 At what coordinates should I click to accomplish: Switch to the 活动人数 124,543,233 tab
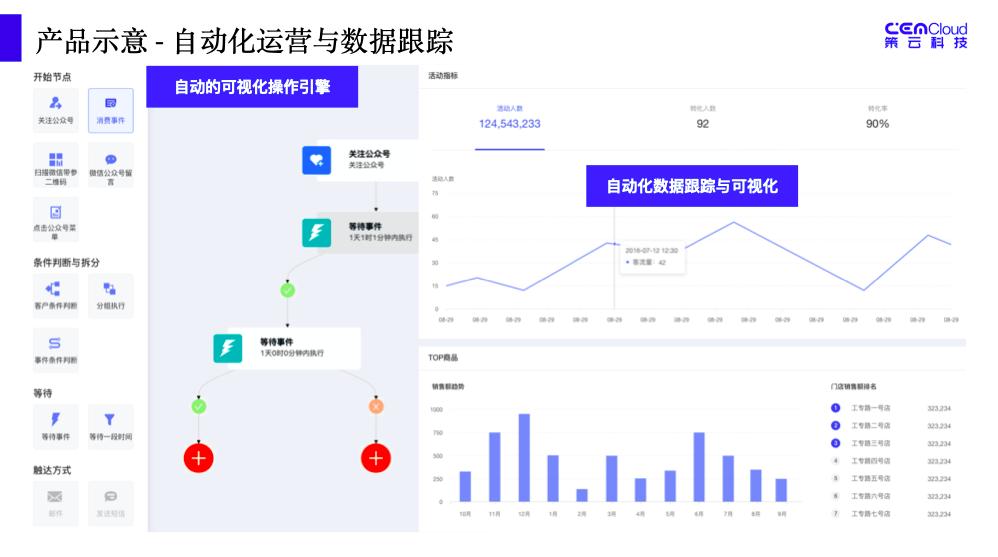pos(510,119)
